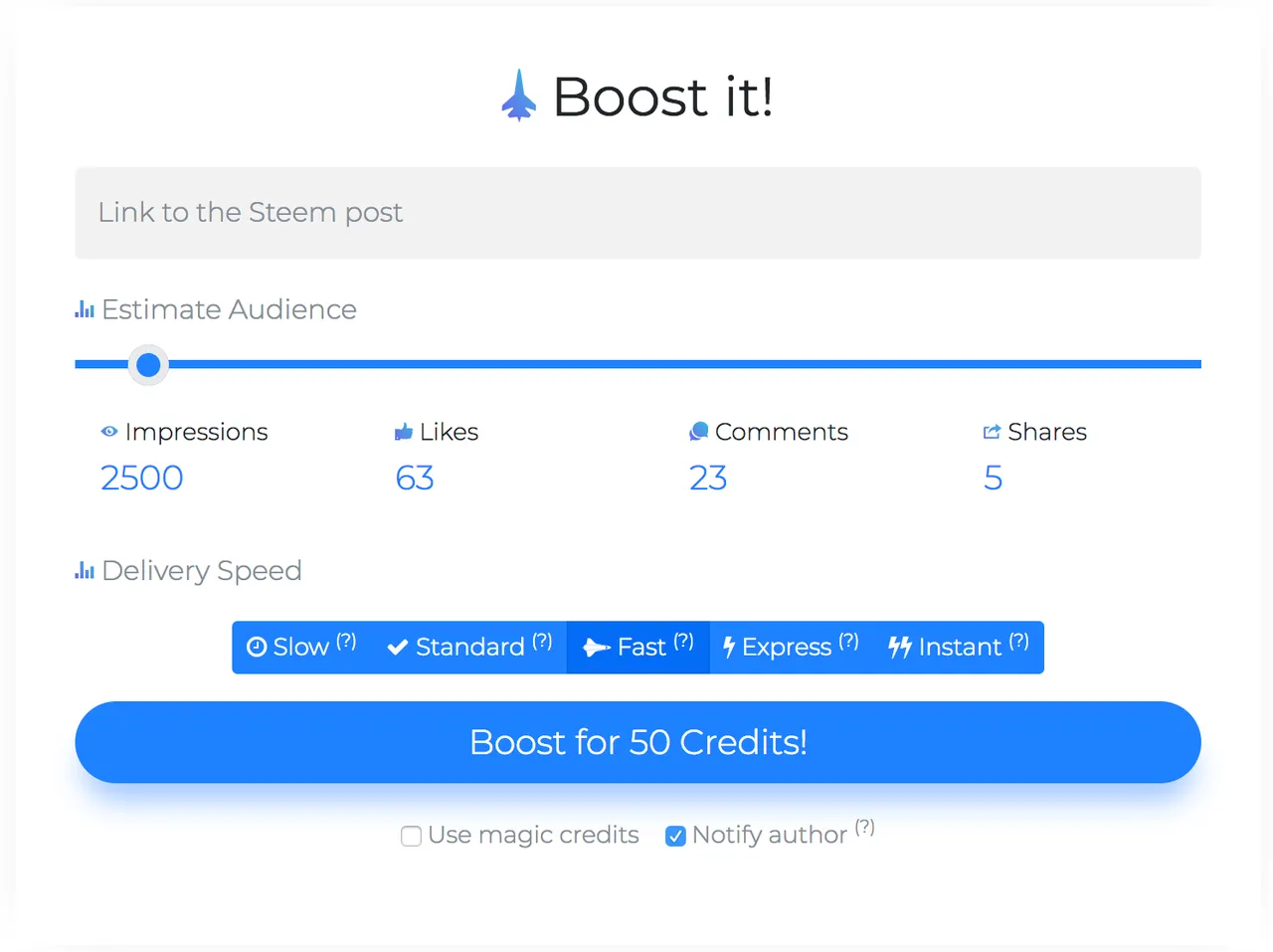Viewport: 1273px width, 952px height.
Task: Click the Comments value 23
Action: pyautogui.click(x=708, y=478)
